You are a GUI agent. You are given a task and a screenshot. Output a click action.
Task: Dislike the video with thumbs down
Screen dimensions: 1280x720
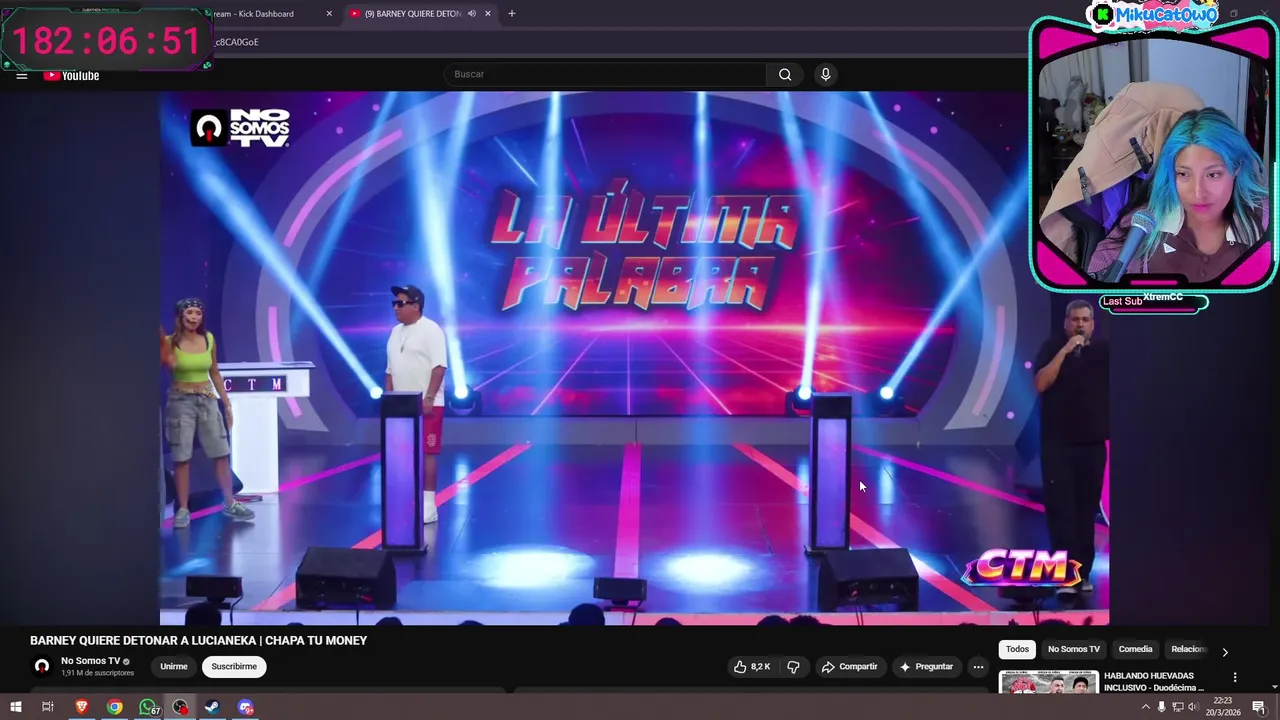point(794,667)
